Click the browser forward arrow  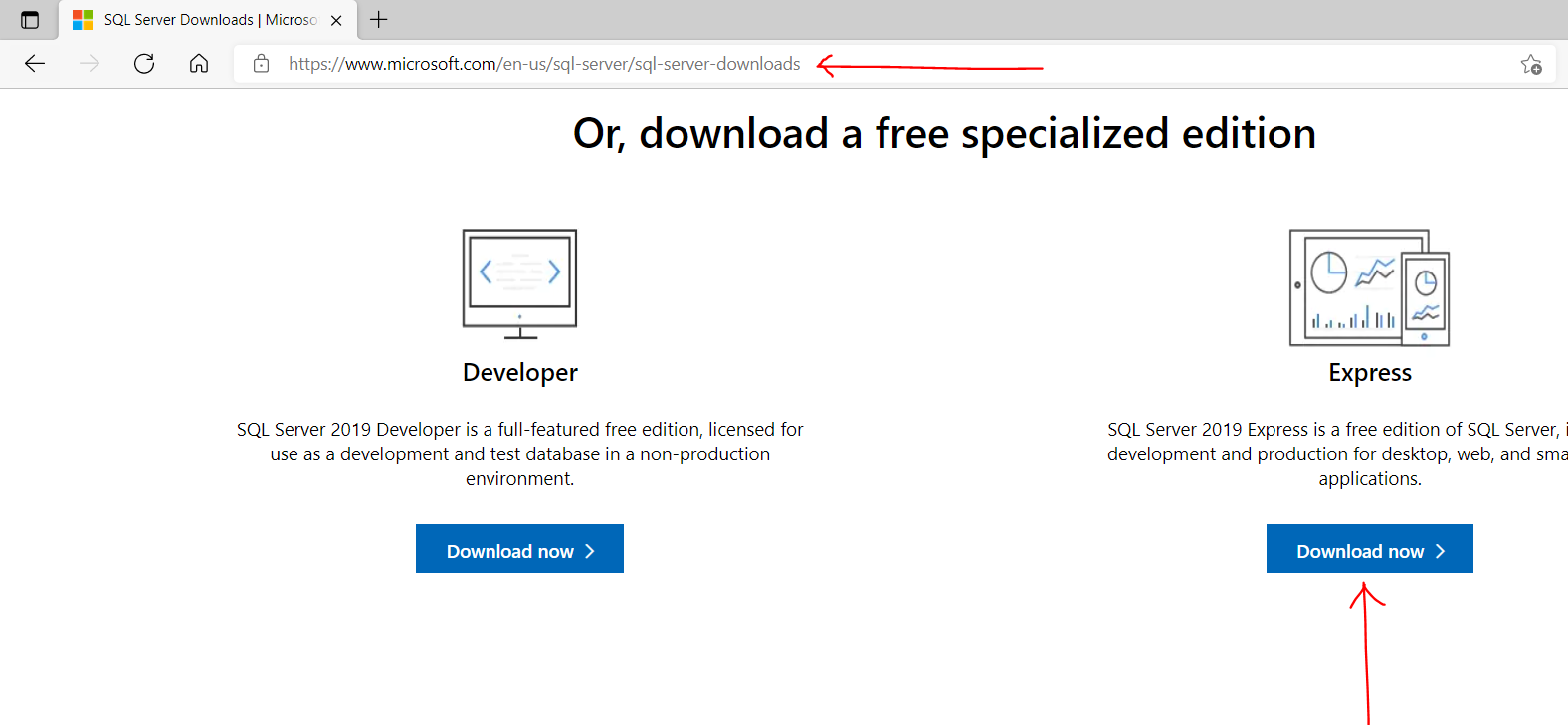(x=90, y=64)
